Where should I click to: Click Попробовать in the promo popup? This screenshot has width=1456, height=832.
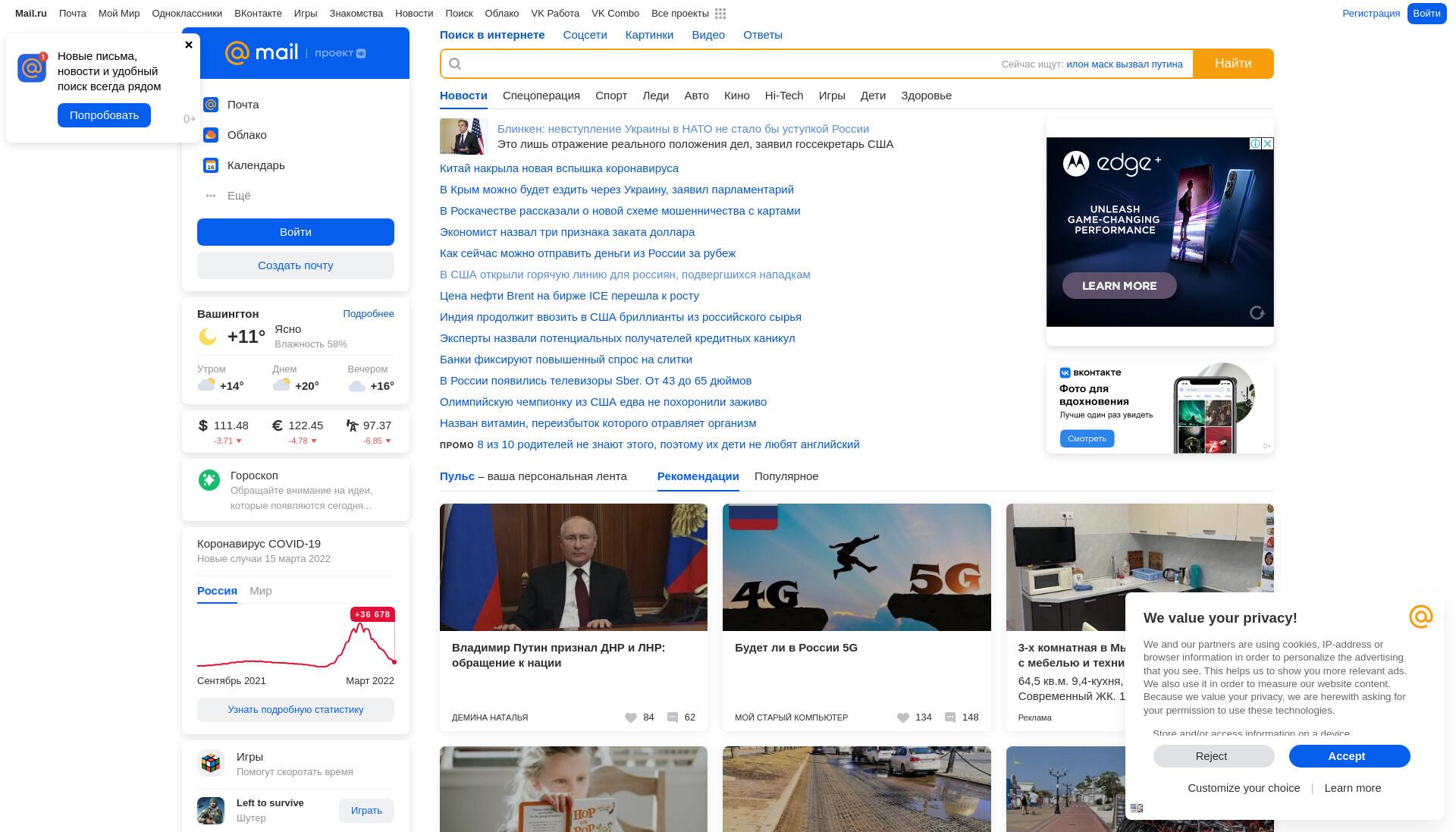(x=105, y=115)
